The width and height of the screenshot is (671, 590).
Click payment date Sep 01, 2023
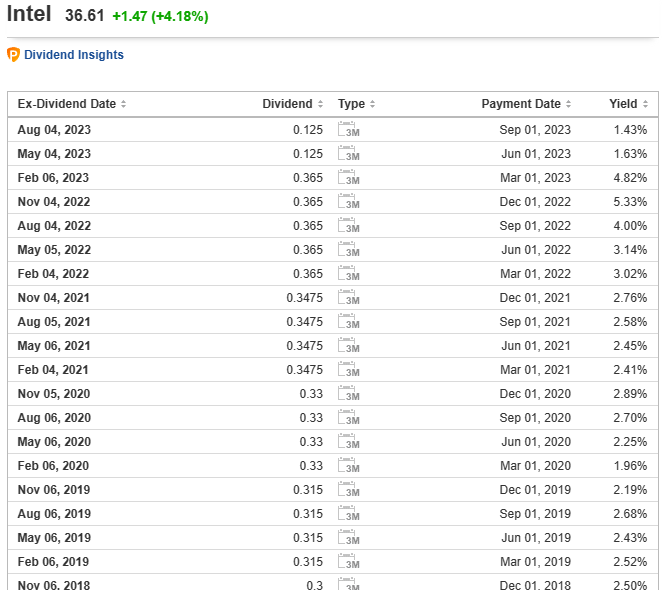[x=535, y=130]
